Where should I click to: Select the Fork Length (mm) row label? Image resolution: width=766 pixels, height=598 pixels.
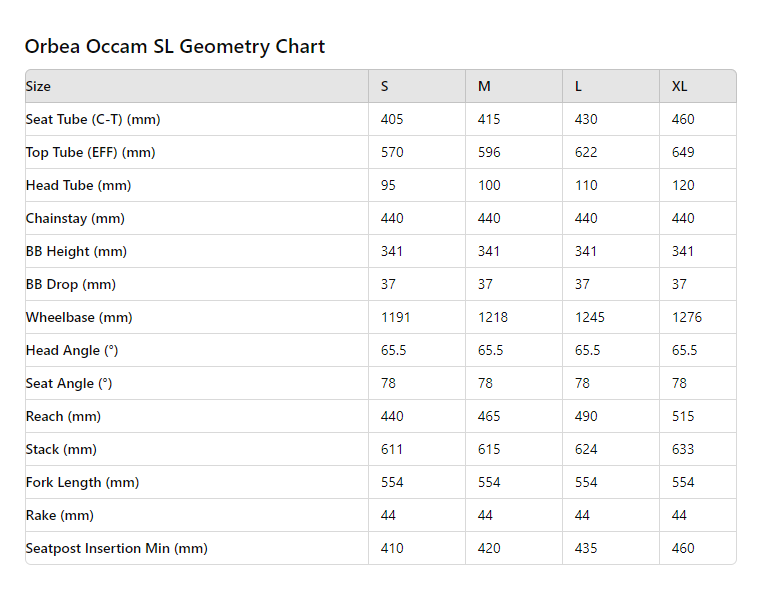82,482
